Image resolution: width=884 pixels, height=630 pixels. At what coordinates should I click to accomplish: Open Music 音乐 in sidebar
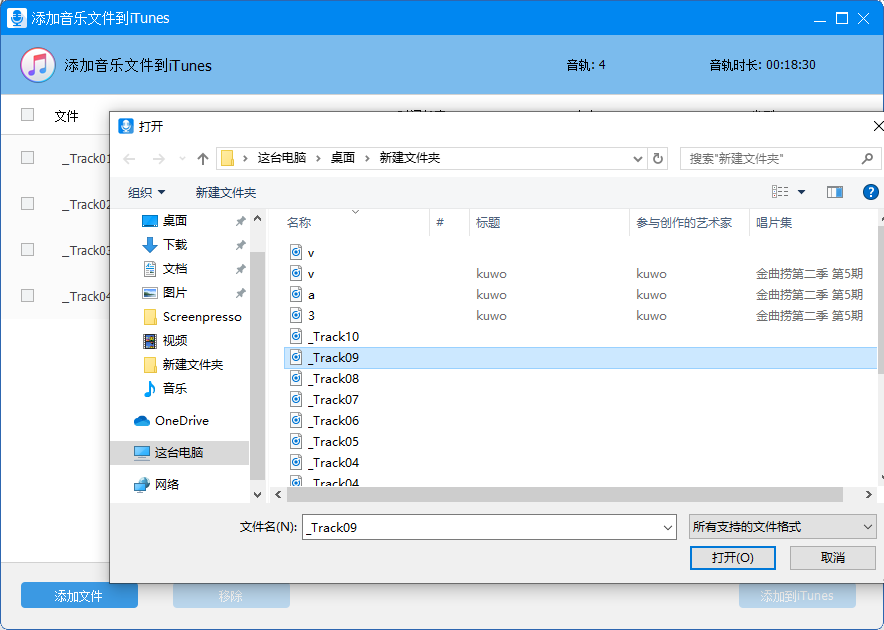tap(174, 389)
